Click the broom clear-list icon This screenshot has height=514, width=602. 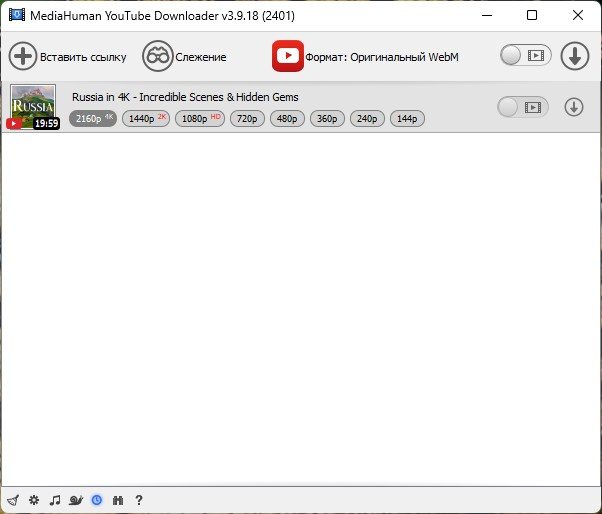(12, 499)
